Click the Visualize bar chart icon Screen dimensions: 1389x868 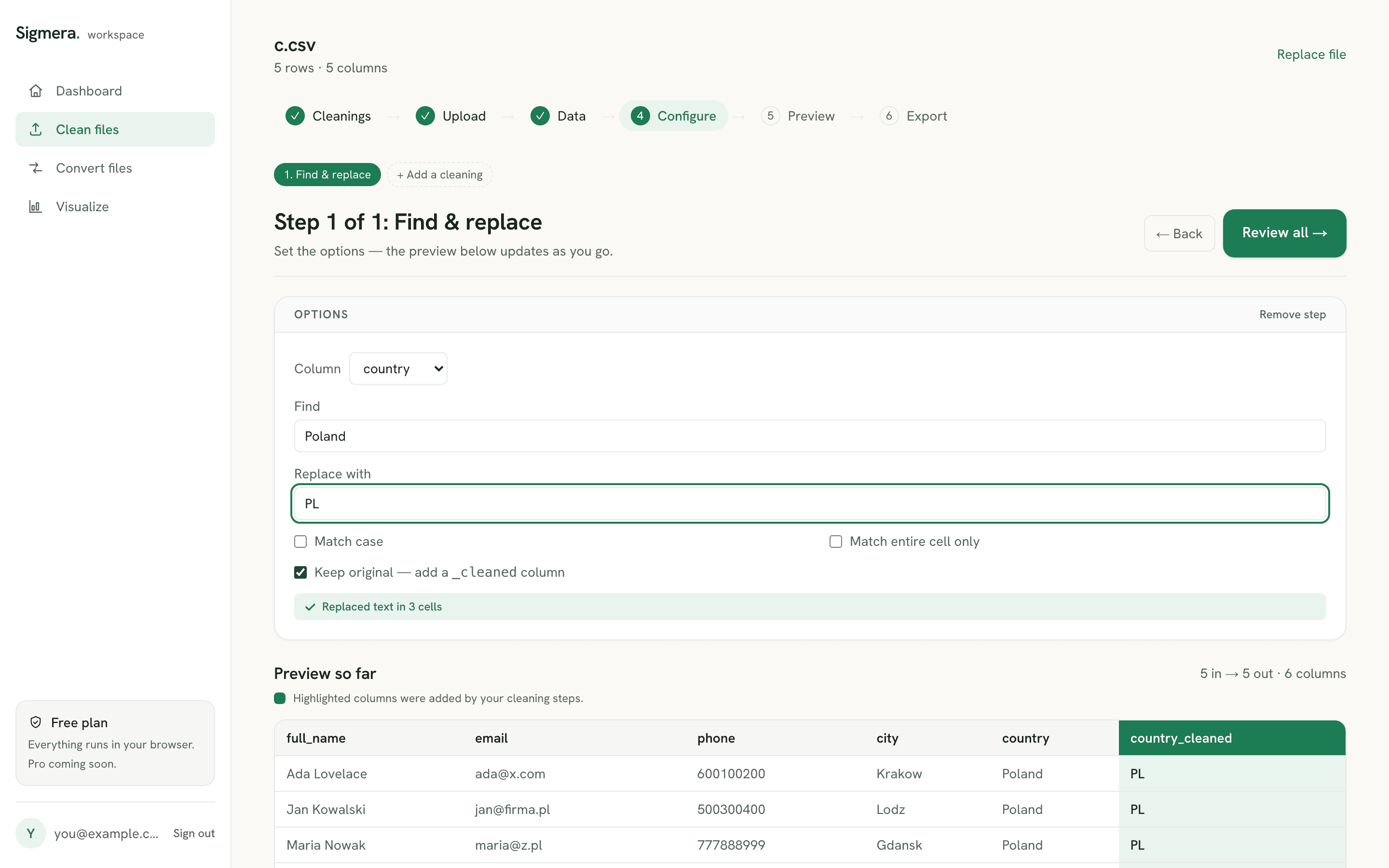coord(36,206)
